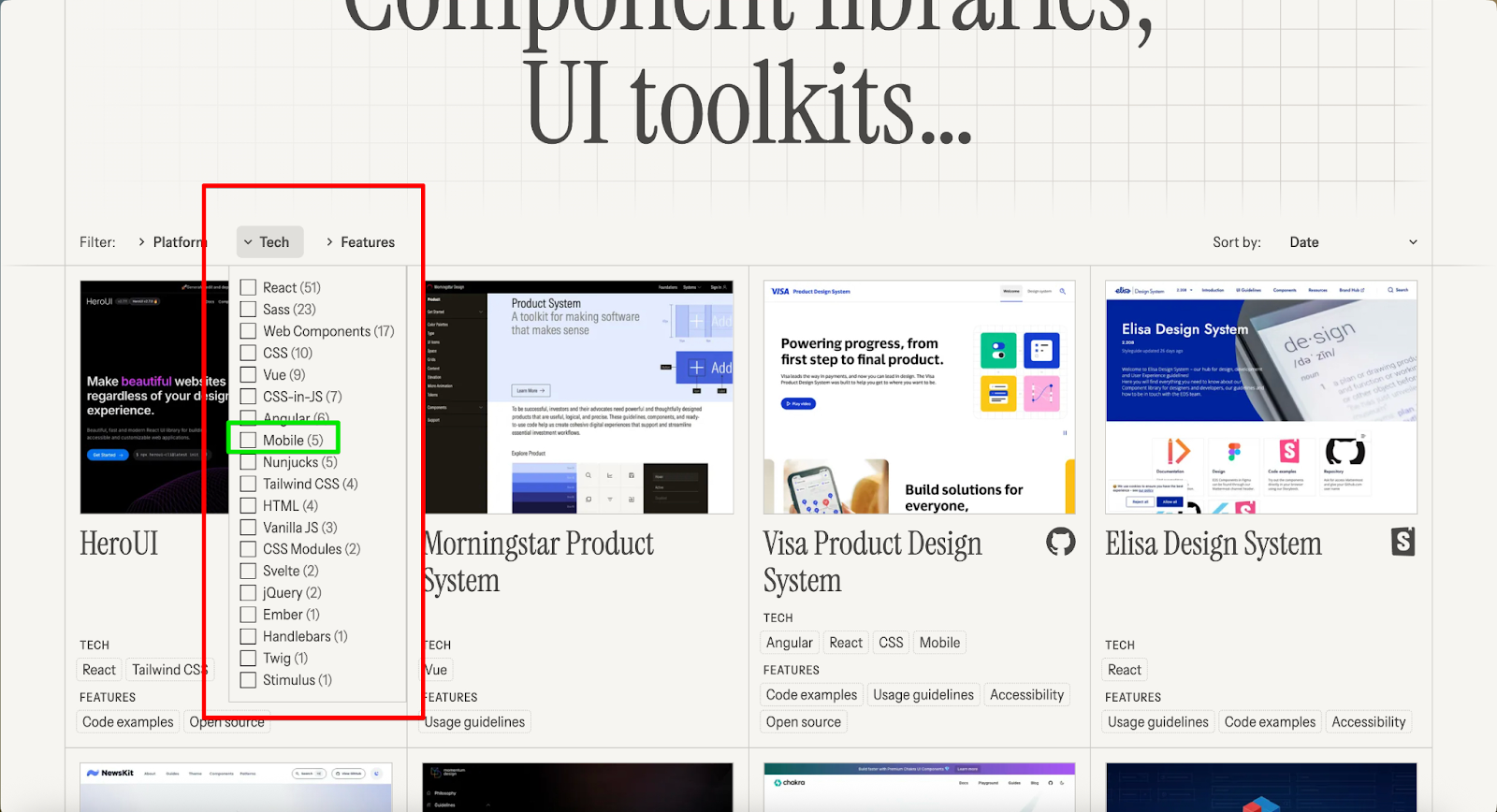Select the Twig (1) checkbox
This screenshot has height=812, width=1497.
click(x=248, y=659)
